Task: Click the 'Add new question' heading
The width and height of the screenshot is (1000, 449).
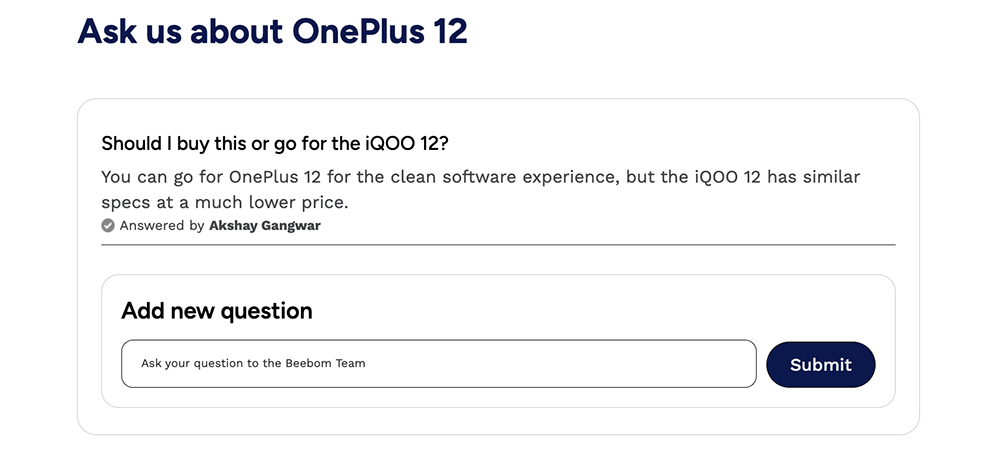Action: (217, 311)
